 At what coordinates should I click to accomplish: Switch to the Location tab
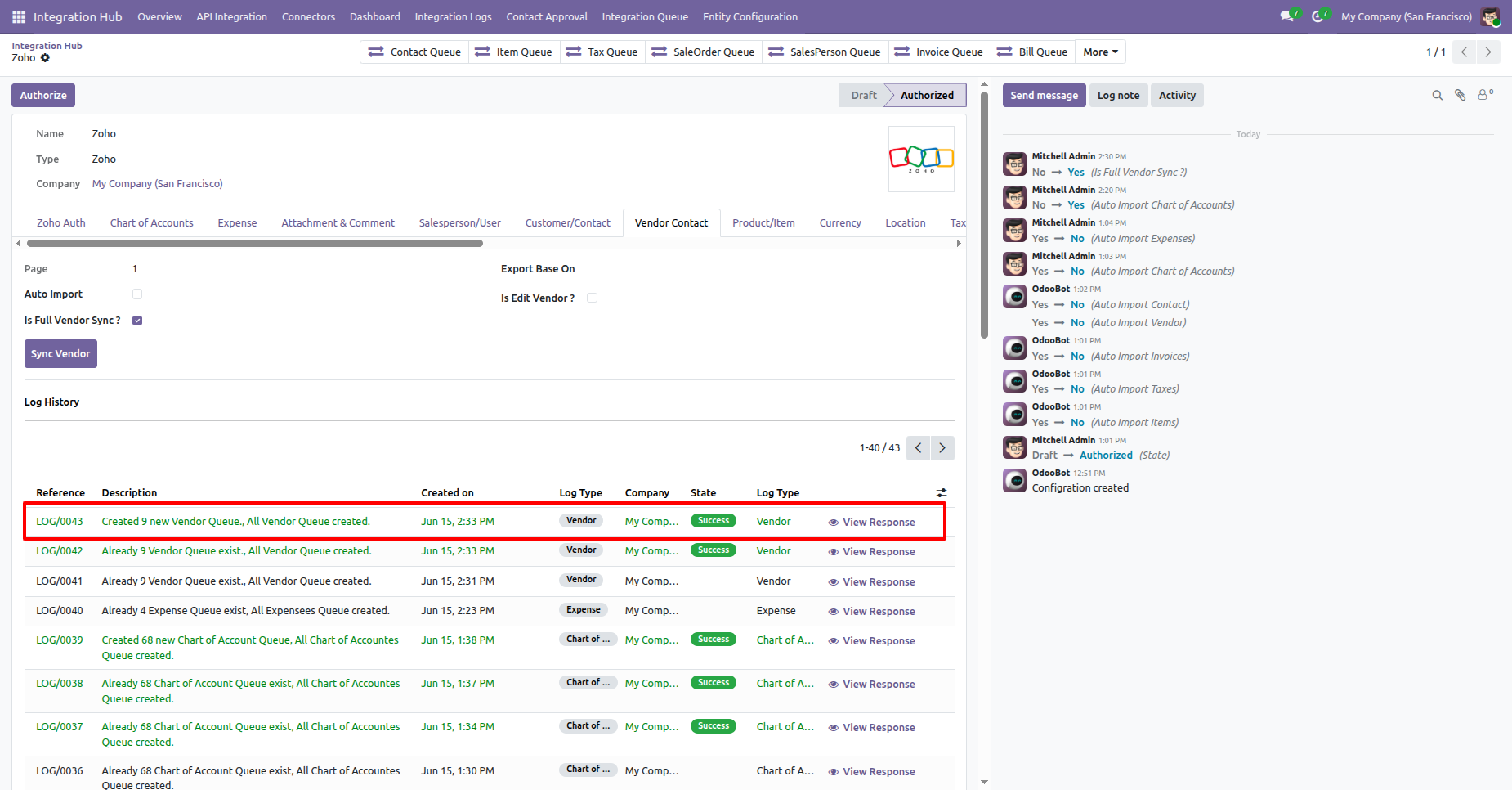tap(906, 223)
